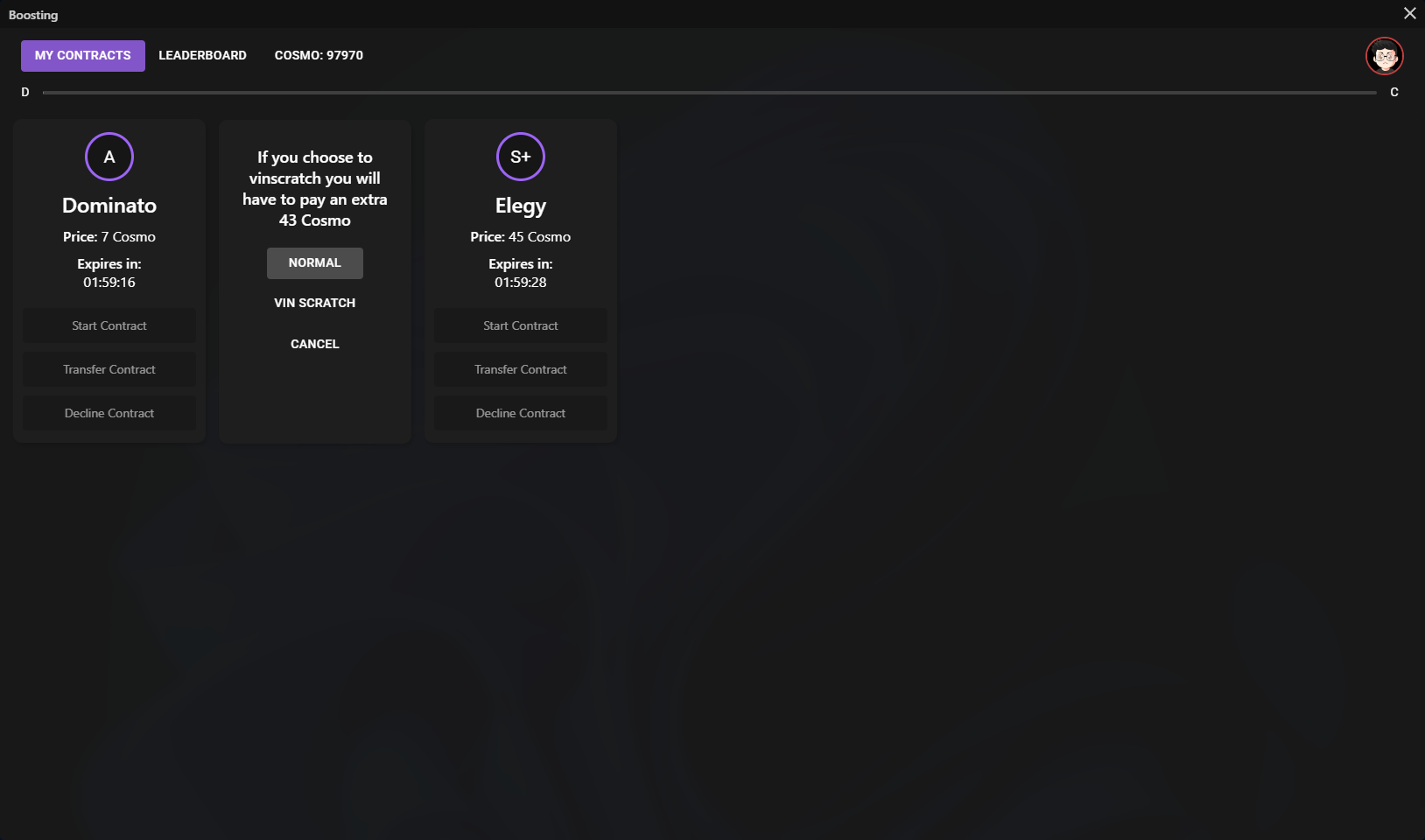Close the Boosting window with X
1425x840 pixels.
point(1409,13)
